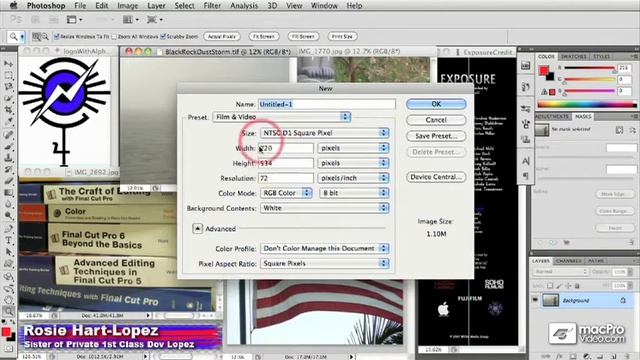Hide the Background layer with eye icon
Viewport: 640px width, 360px height.
point(535,300)
